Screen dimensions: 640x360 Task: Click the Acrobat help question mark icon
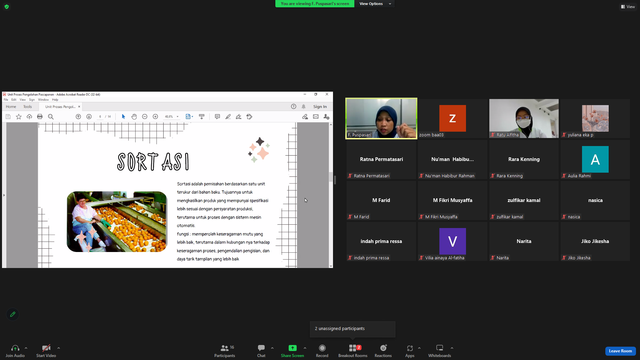click(293, 107)
